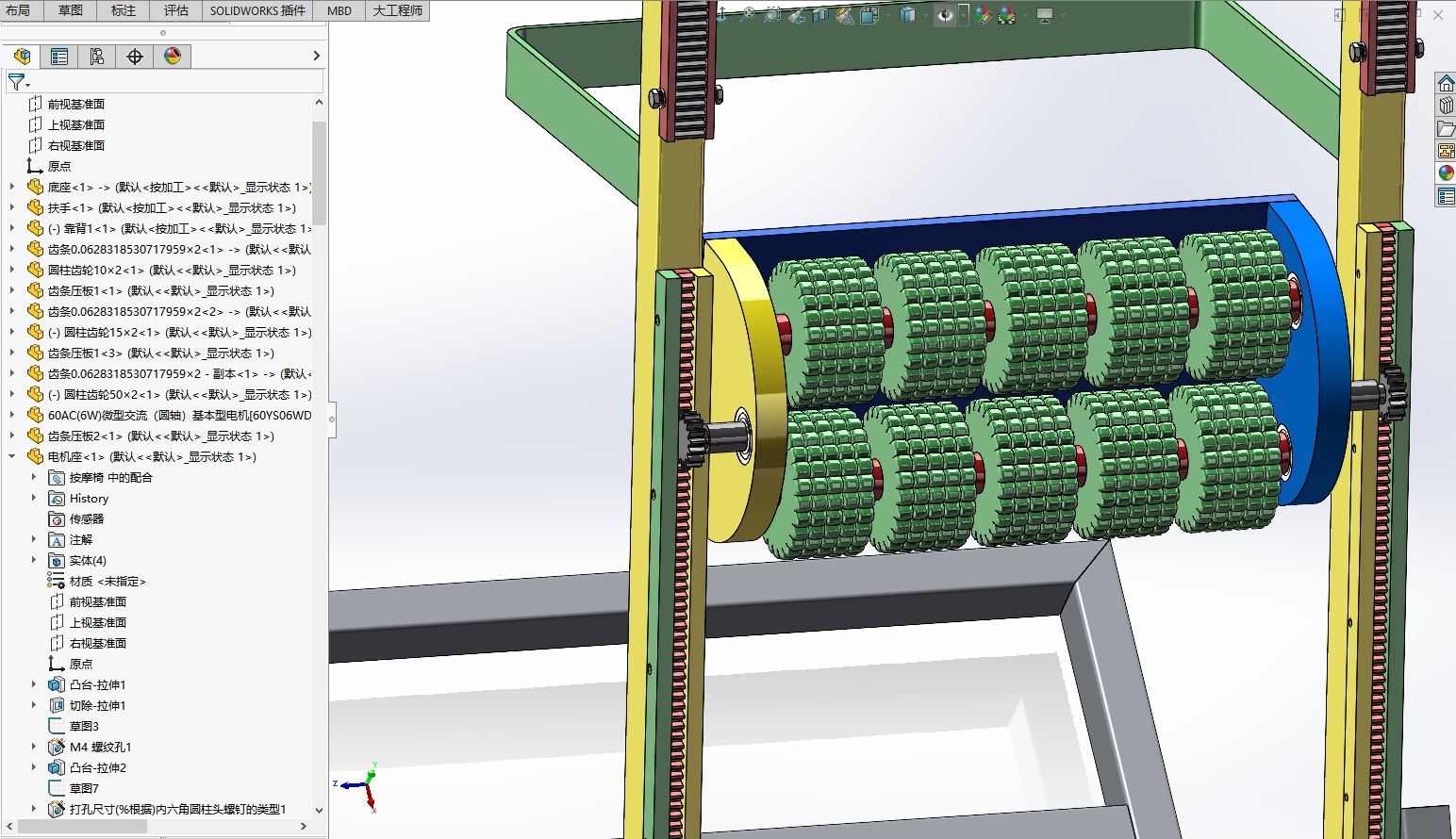The image size is (1456, 839).
Task: Open View Settings dropdown arrow
Action: (1063, 15)
